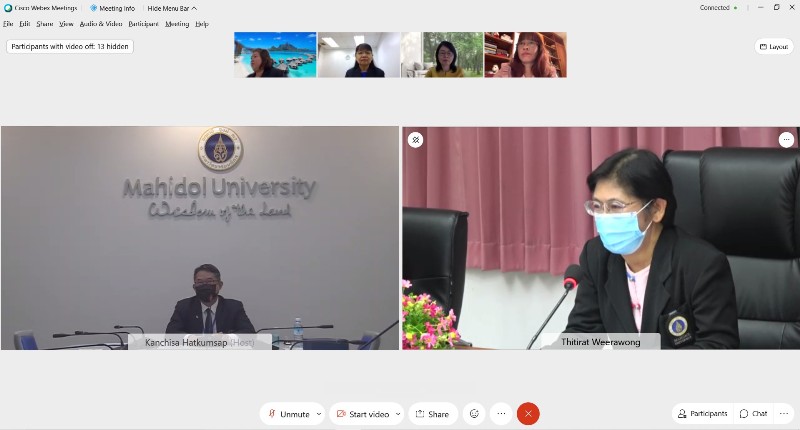Open more options in the center control bar
The height and width of the screenshot is (430, 800).
(x=501, y=414)
